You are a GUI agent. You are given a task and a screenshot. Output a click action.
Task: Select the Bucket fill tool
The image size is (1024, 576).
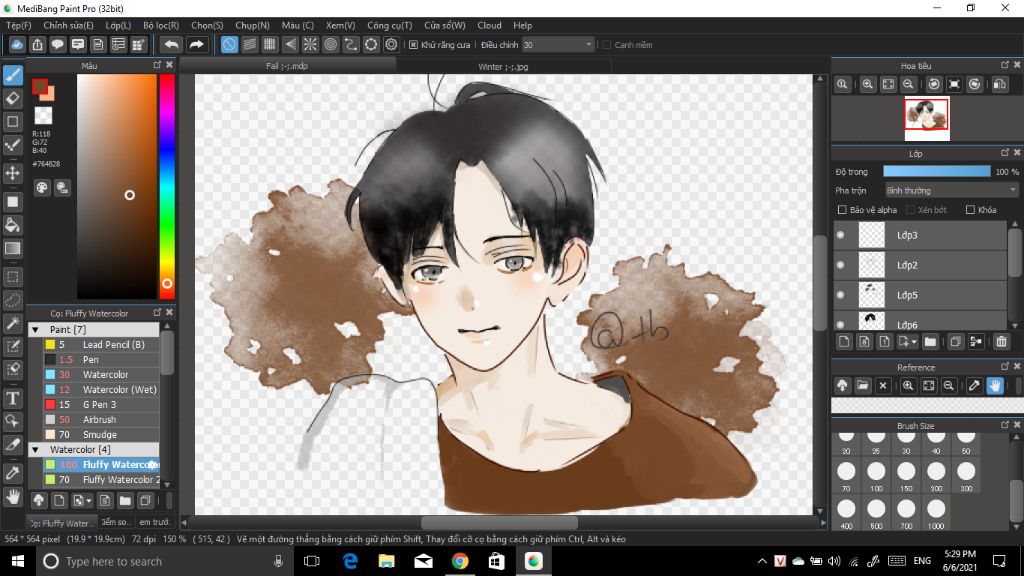[12, 225]
